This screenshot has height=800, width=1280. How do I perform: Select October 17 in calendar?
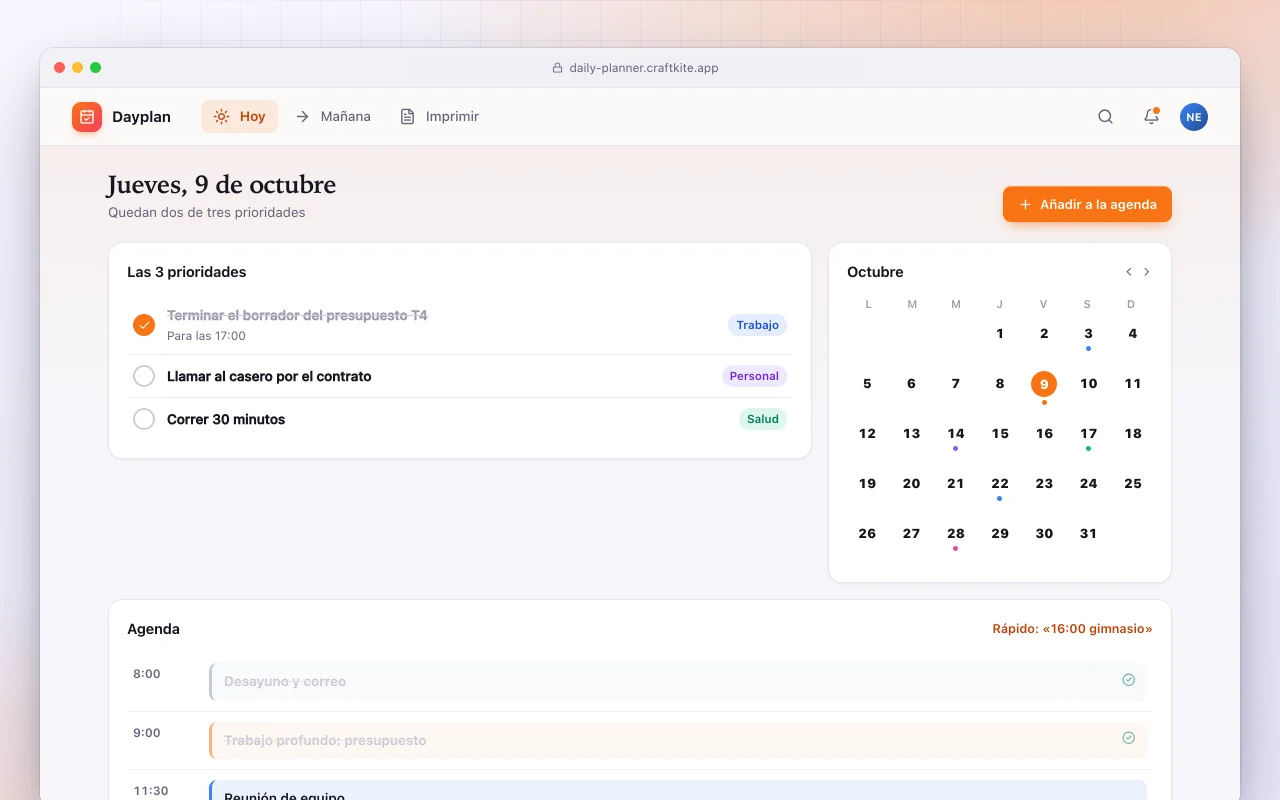click(1088, 434)
